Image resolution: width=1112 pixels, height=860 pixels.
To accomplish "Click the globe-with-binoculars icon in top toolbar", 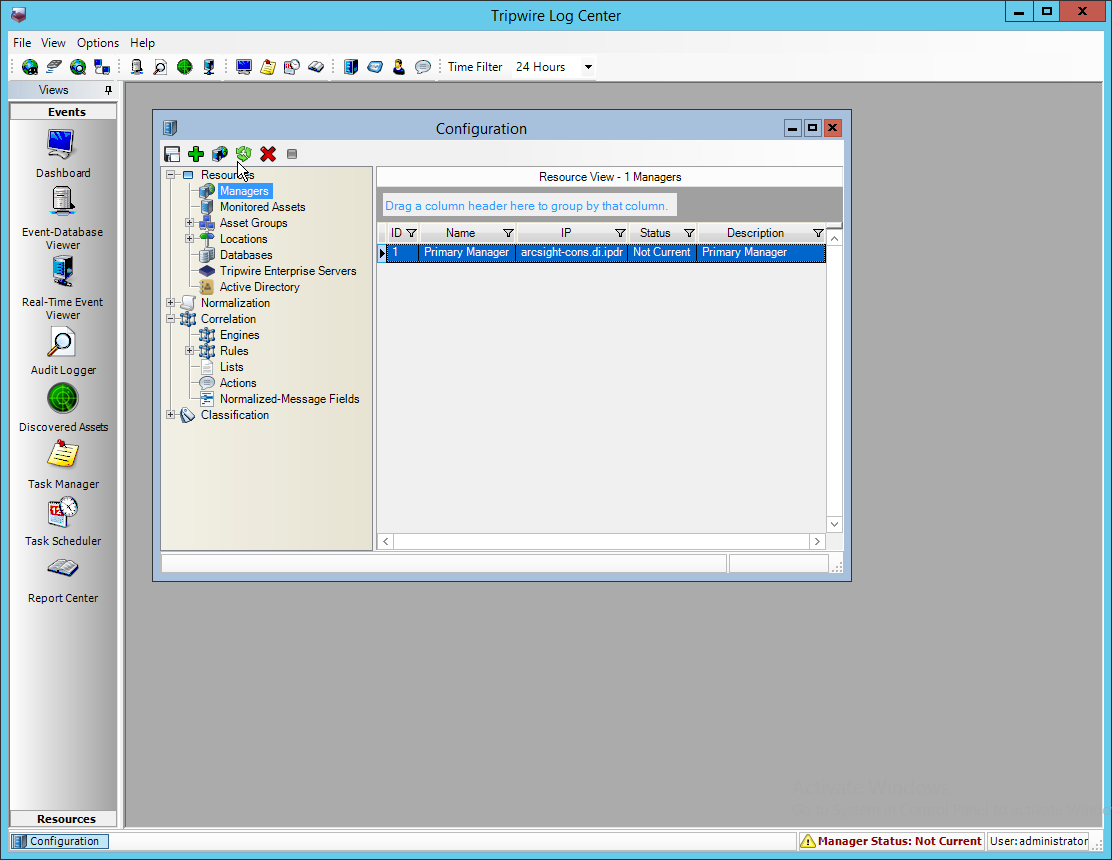I will [30, 67].
